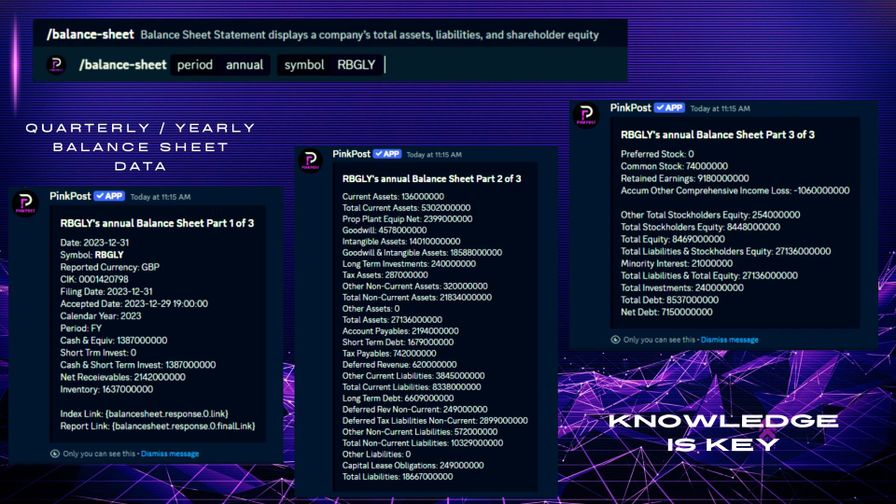Click 'Capital Lease Obligations: 249000000' line
Screen dimensions: 896x504
413,466
